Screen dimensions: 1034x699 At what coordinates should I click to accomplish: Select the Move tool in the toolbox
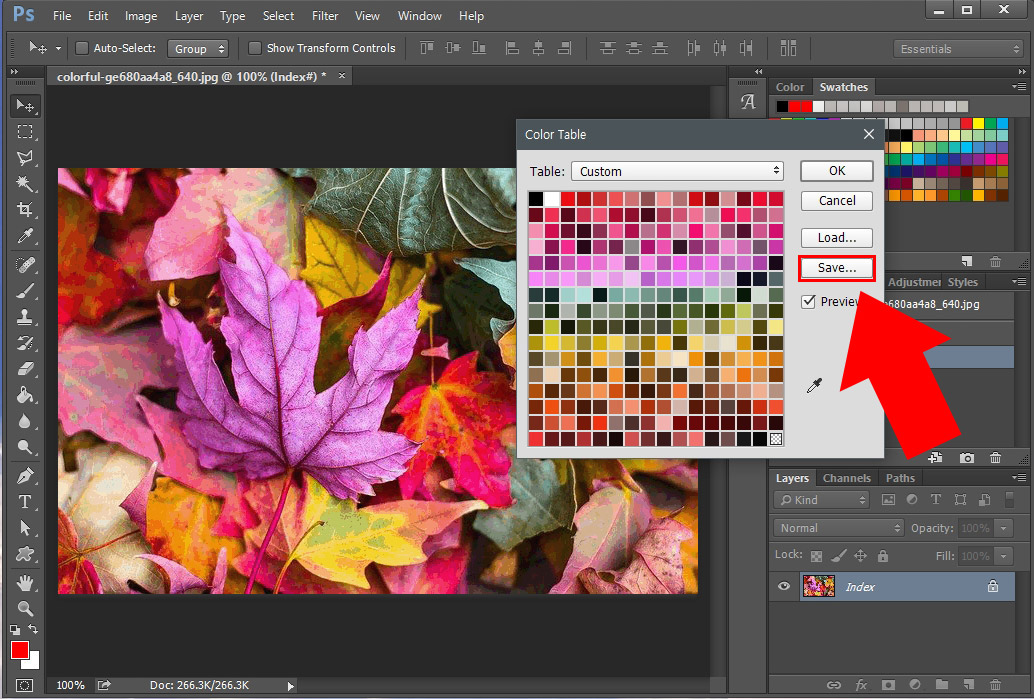25,106
